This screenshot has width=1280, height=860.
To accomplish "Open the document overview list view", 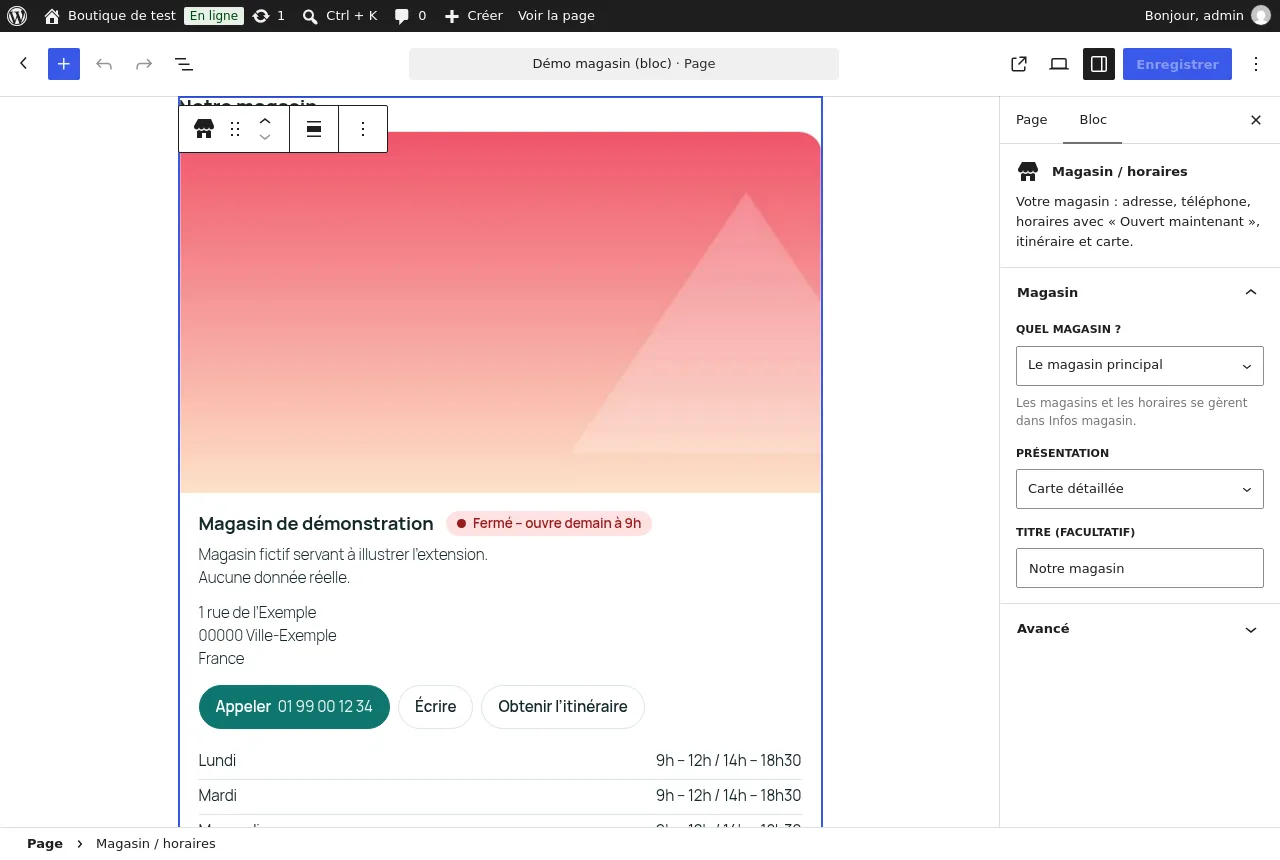I will pyautogui.click(x=184, y=64).
